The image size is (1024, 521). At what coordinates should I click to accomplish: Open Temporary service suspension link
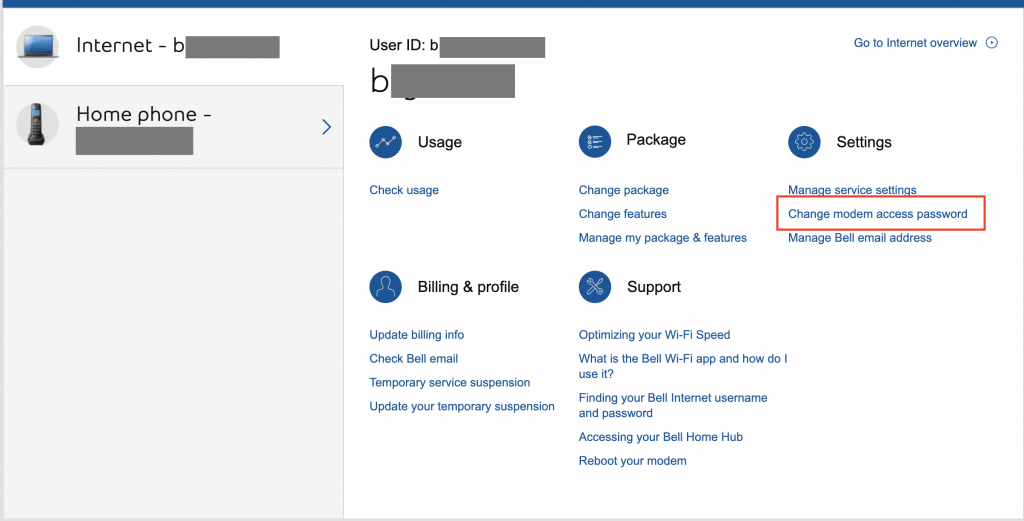coord(449,383)
